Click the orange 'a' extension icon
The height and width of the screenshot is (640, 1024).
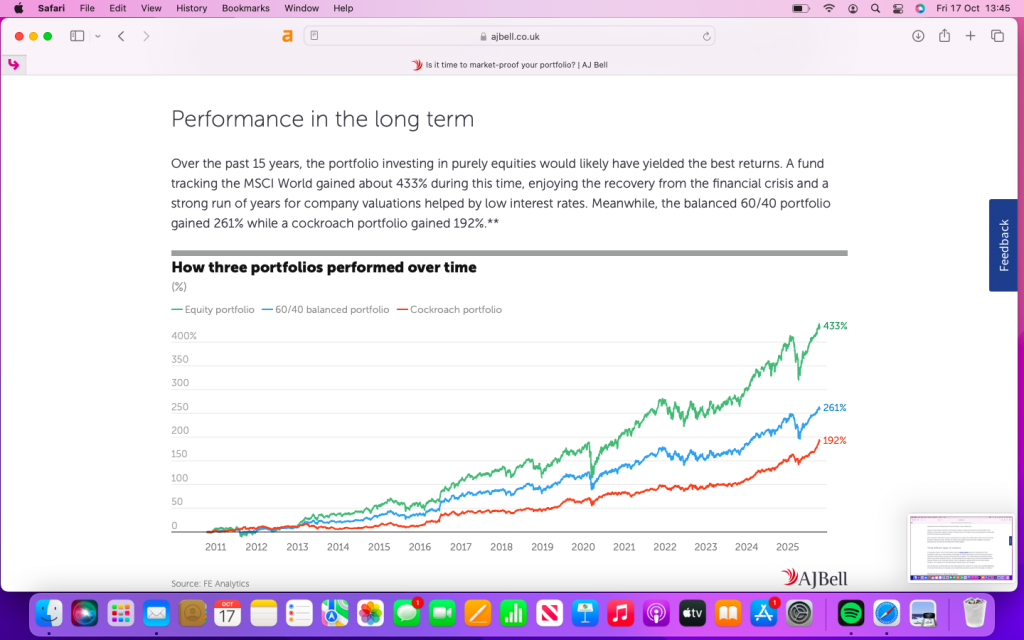click(x=287, y=36)
